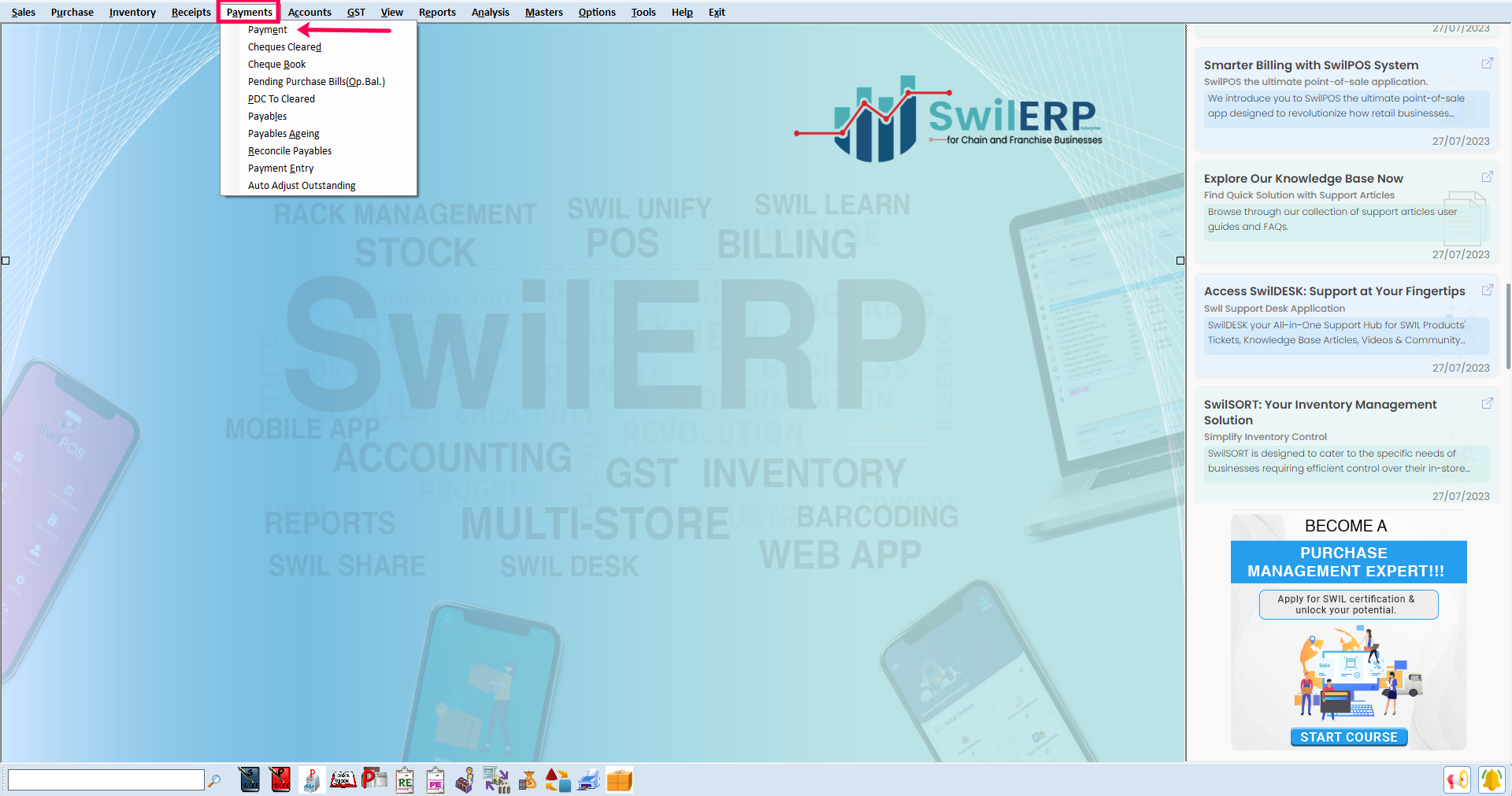The image size is (1512, 796).
Task: Open the Order Book icon
Action: (x=343, y=779)
